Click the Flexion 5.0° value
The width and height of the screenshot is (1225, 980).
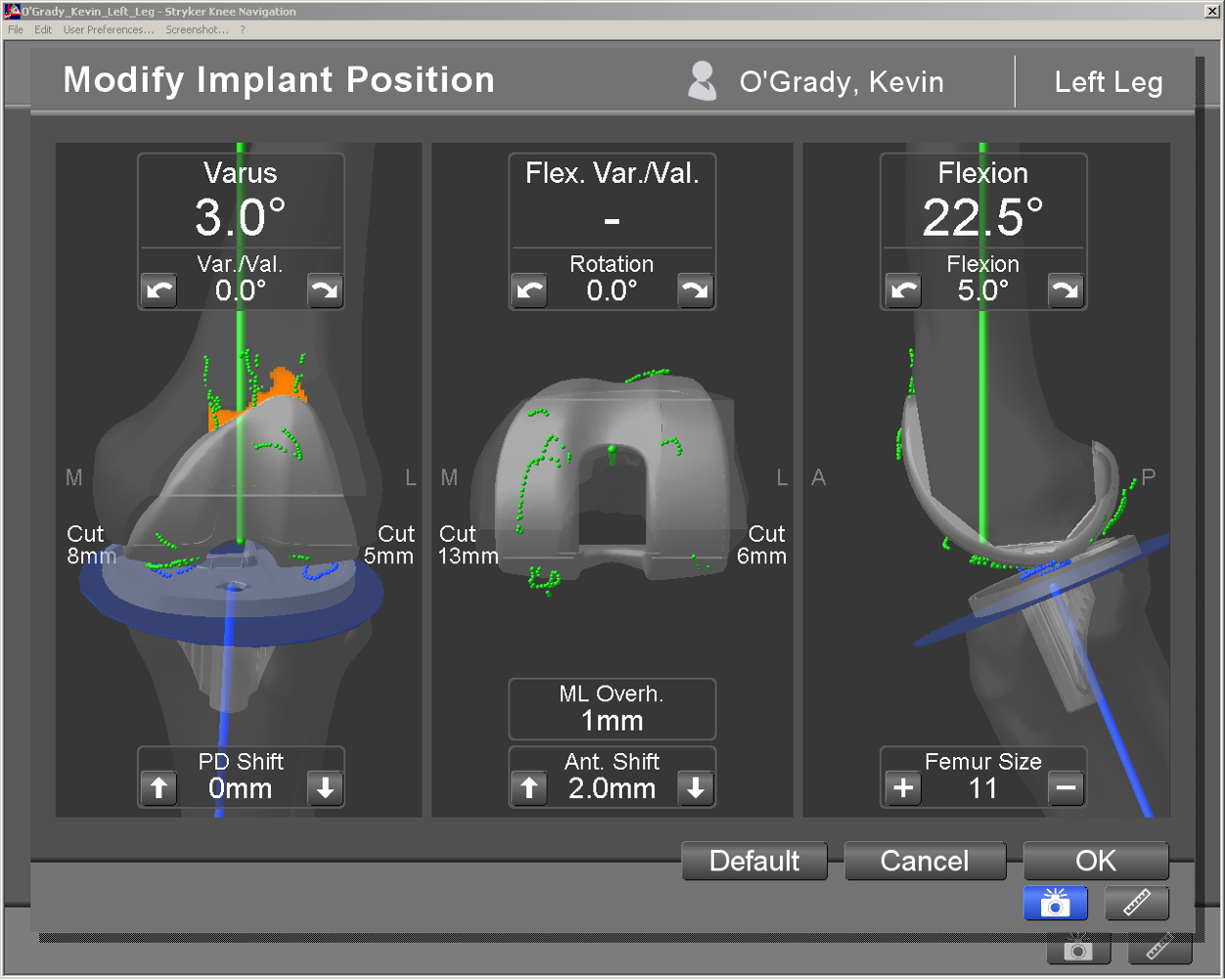click(983, 290)
